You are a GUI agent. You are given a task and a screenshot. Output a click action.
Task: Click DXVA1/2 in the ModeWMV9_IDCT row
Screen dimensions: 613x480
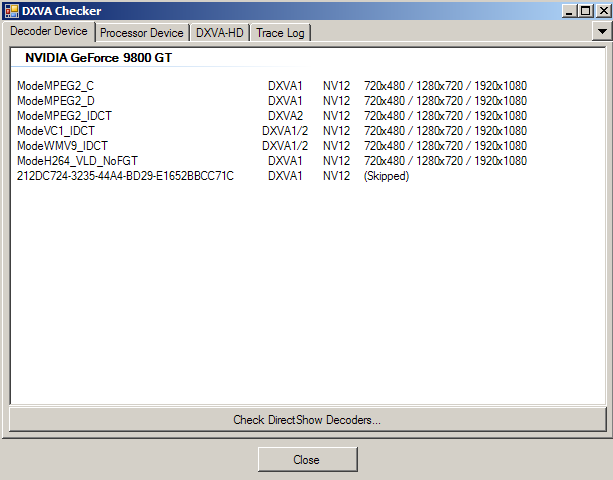coord(285,146)
